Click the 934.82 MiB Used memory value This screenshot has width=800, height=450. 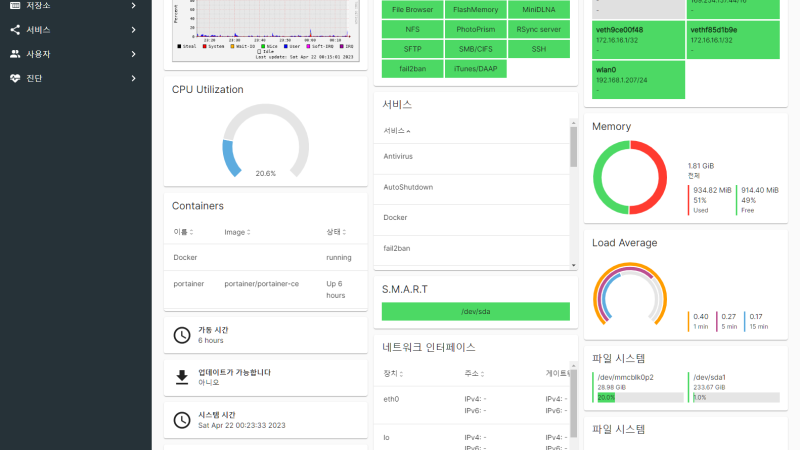[712, 190]
